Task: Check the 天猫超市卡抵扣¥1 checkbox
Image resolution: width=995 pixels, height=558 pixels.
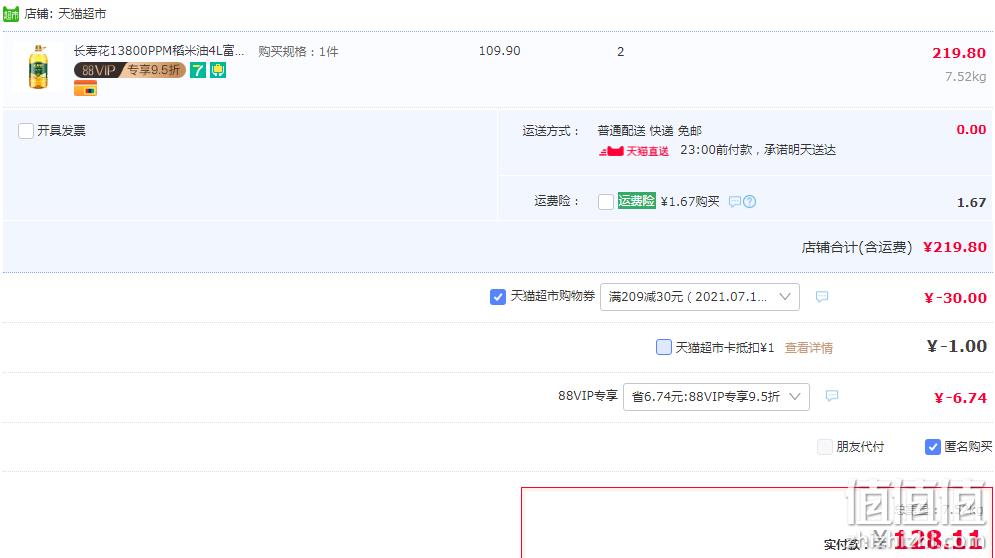Action: [663, 347]
